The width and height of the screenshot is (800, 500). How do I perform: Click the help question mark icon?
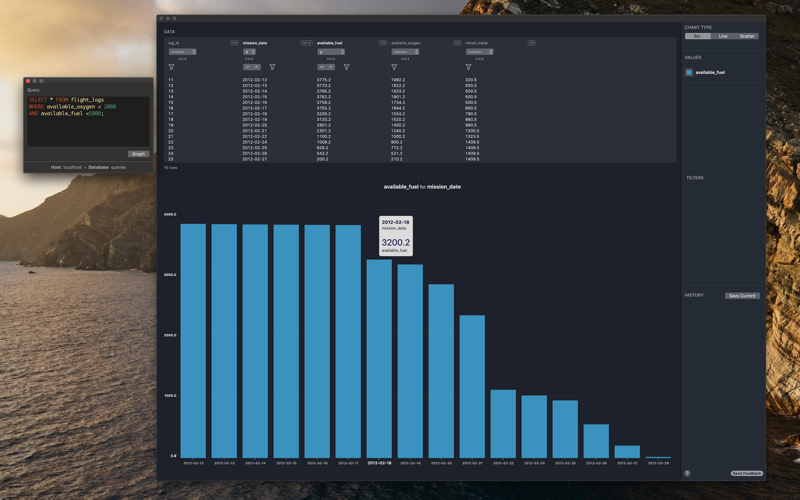(687, 473)
